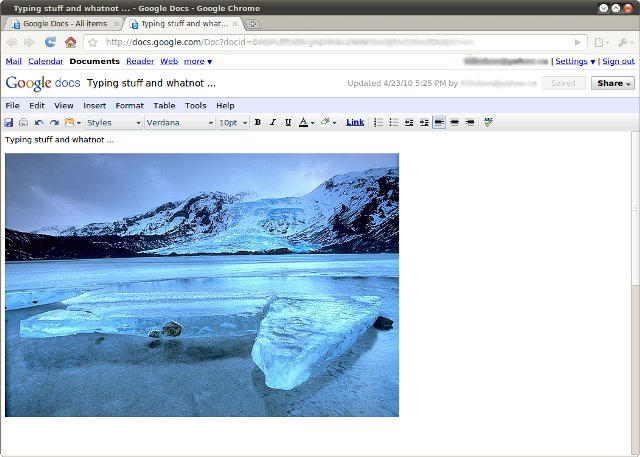
Task: Go to browser home page
Action: (x=71, y=42)
